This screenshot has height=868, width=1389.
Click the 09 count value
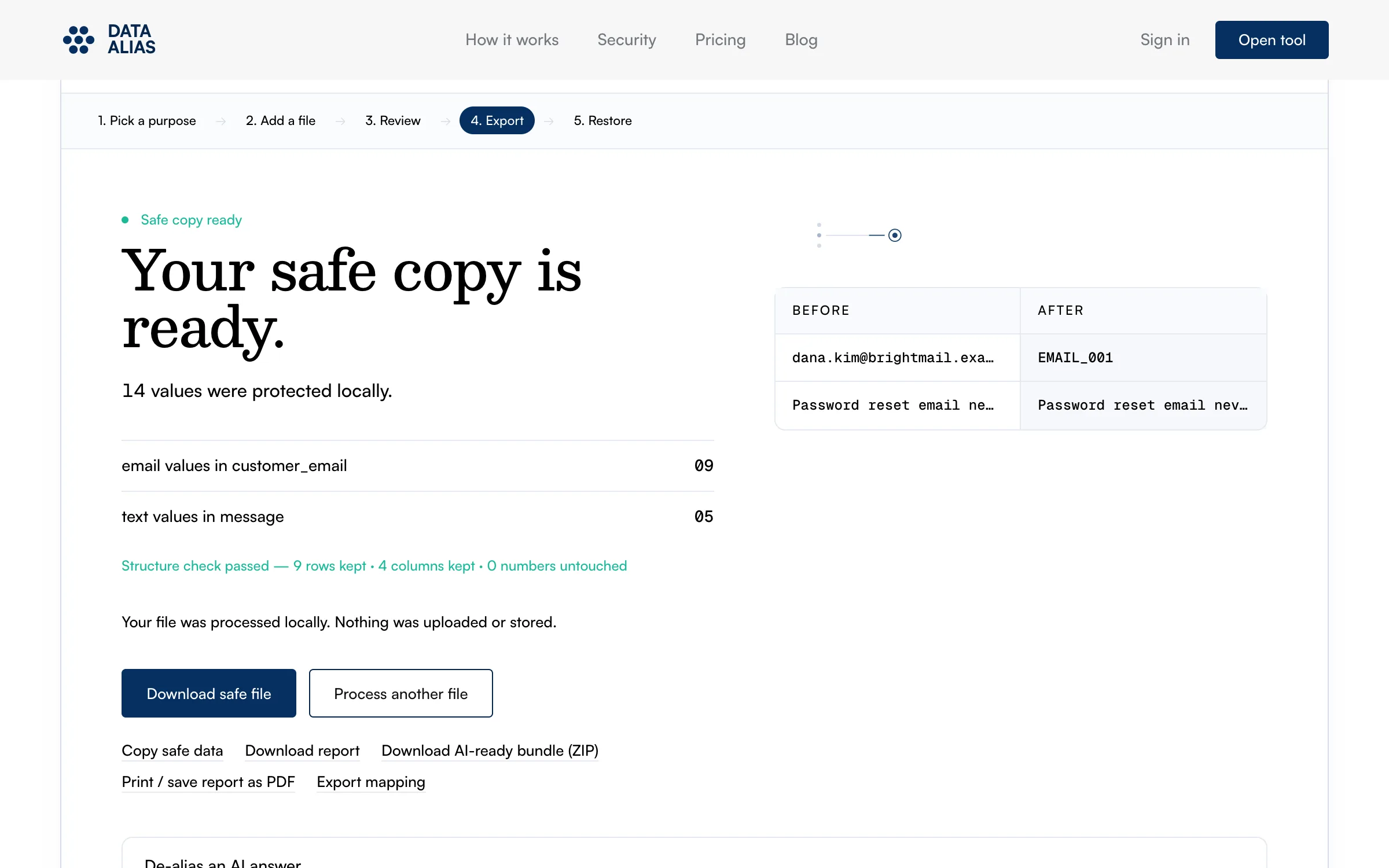704,466
